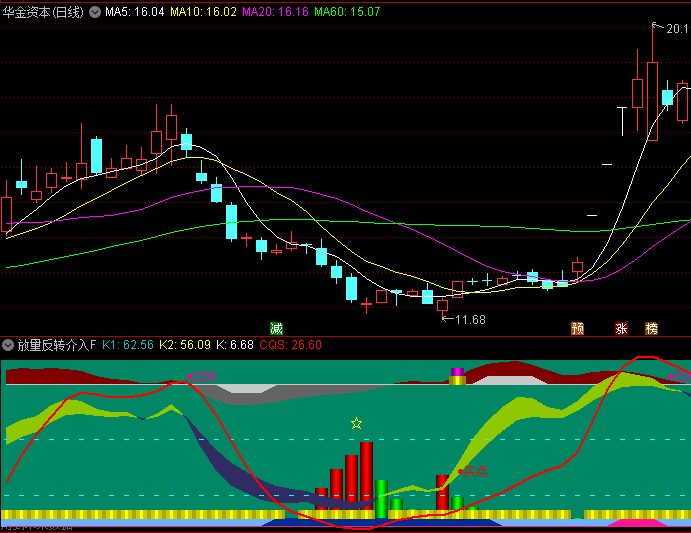Click the yellow star signal icon
This screenshot has width=691, height=533.
pos(356,424)
